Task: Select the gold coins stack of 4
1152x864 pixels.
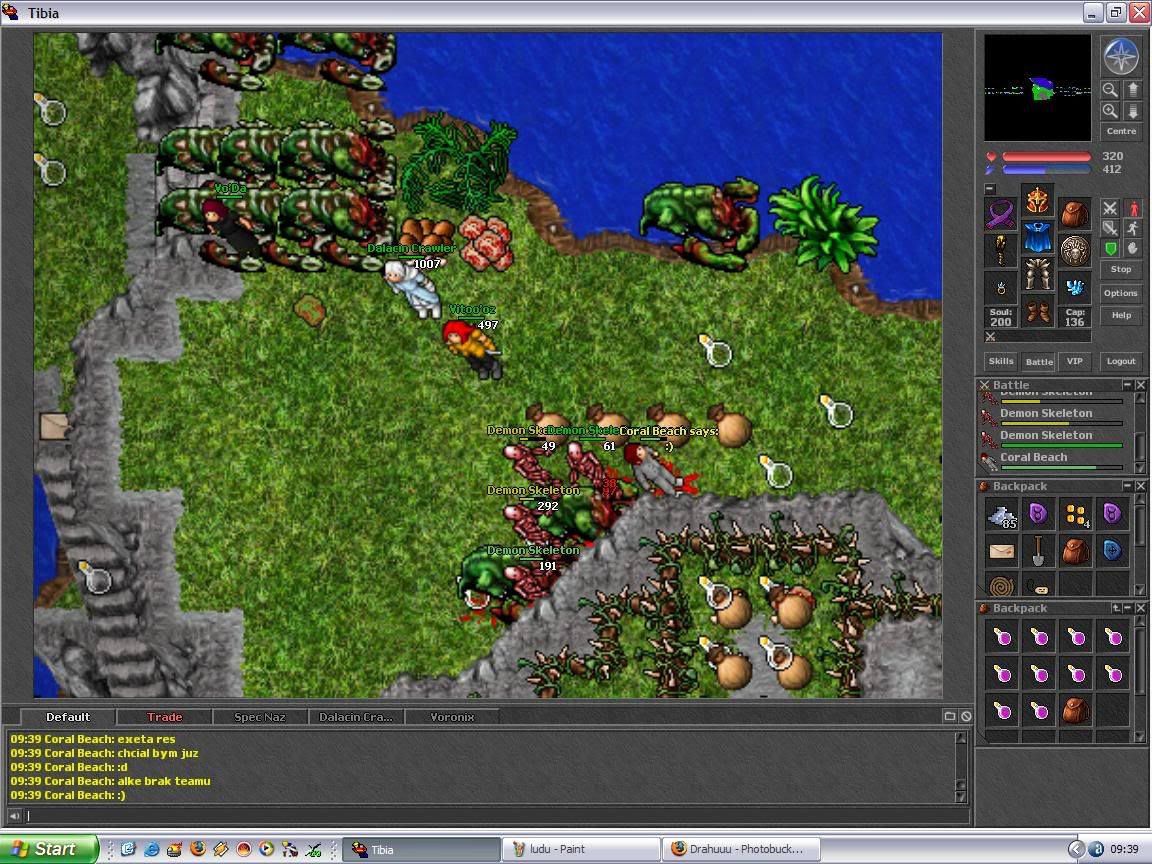Action: [1076, 514]
